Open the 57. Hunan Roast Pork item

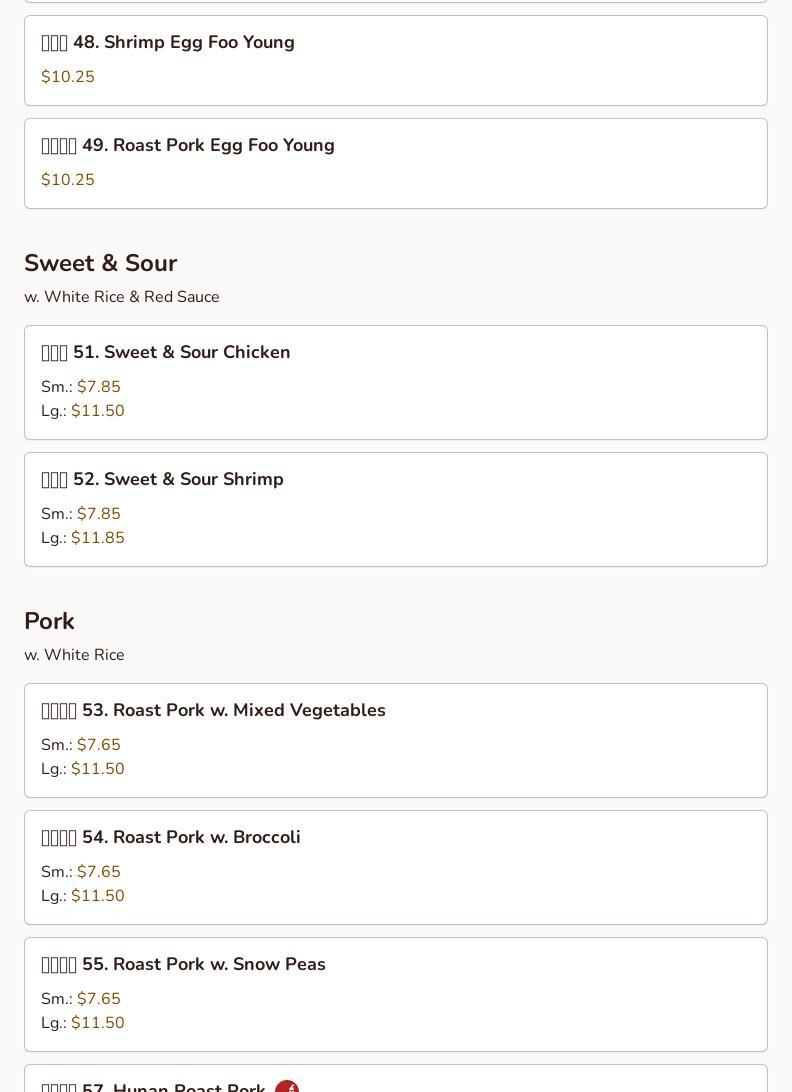396,1079
